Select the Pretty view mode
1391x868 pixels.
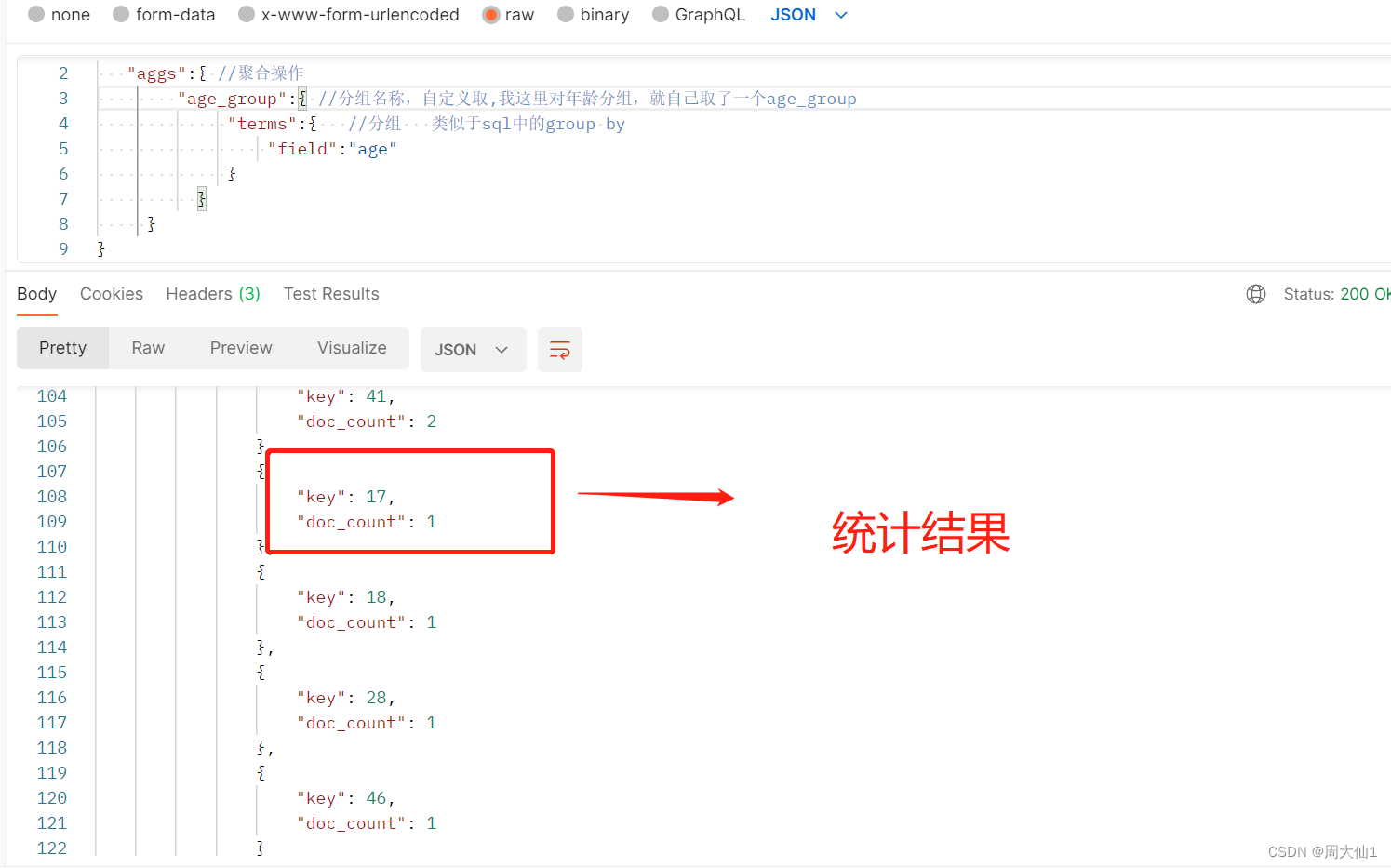tap(62, 348)
